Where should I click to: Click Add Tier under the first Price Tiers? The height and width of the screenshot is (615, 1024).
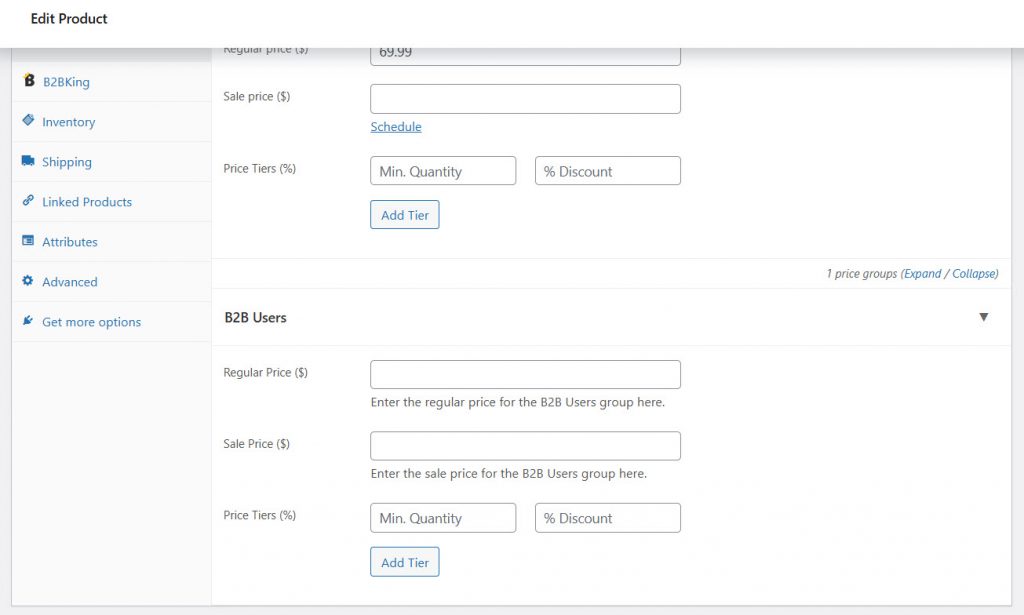tap(404, 214)
